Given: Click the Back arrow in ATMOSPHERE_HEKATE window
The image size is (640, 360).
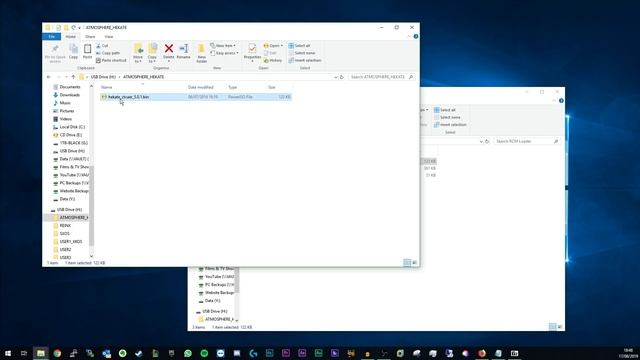Looking at the screenshot, I should click(49, 77).
